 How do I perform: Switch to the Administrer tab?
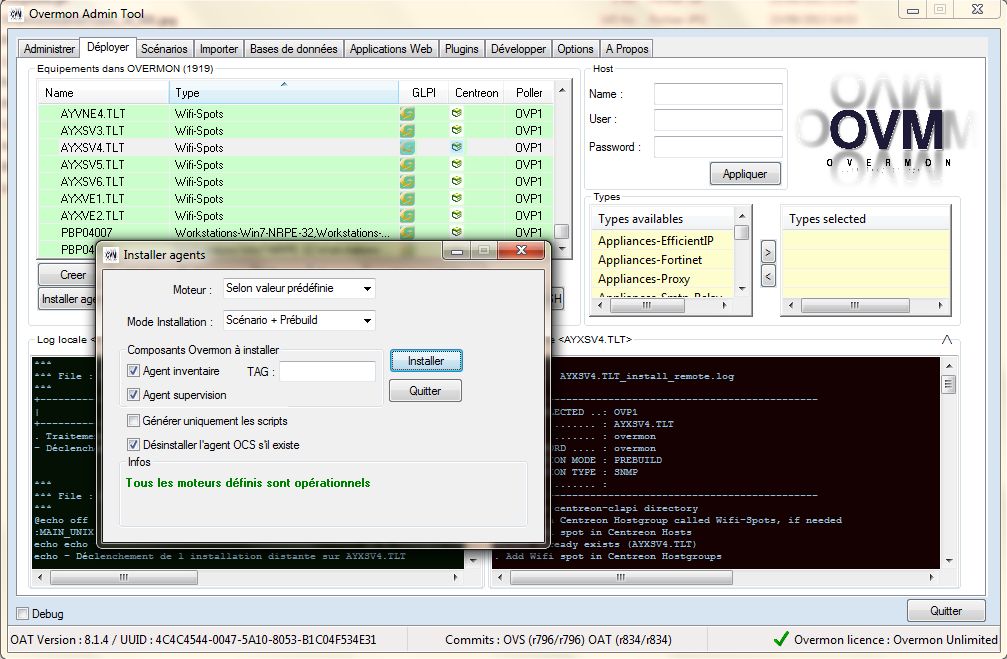click(49, 49)
